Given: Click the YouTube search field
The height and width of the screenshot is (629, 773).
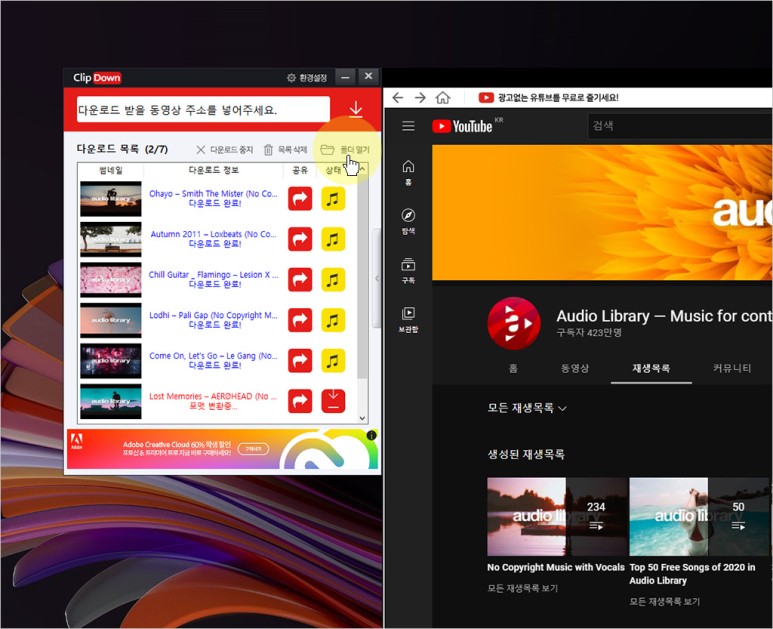Looking at the screenshot, I should point(680,126).
